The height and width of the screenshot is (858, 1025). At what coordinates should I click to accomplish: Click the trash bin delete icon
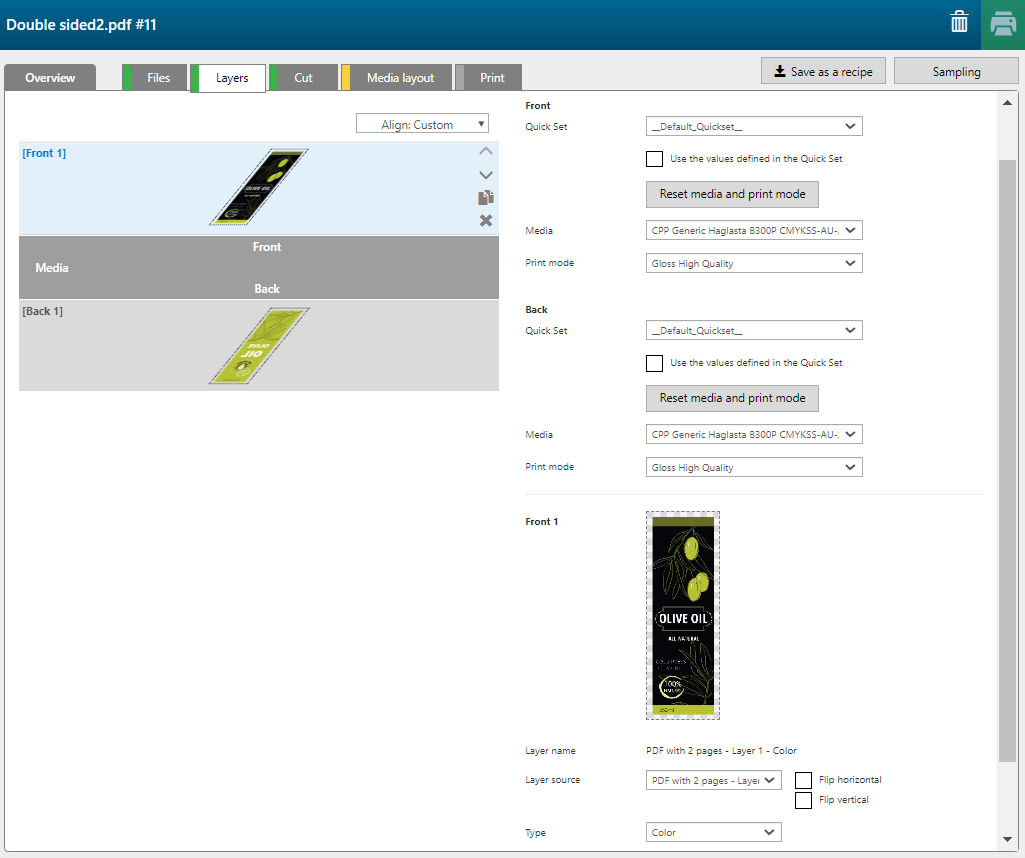tap(959, 23)
